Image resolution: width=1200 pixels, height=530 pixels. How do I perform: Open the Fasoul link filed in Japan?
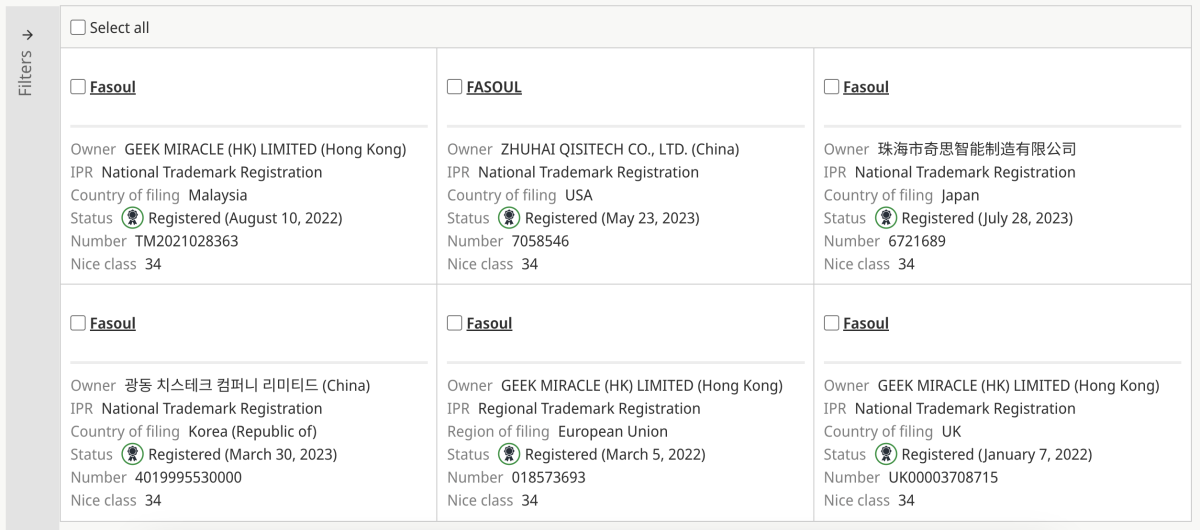tap(866, 87)
